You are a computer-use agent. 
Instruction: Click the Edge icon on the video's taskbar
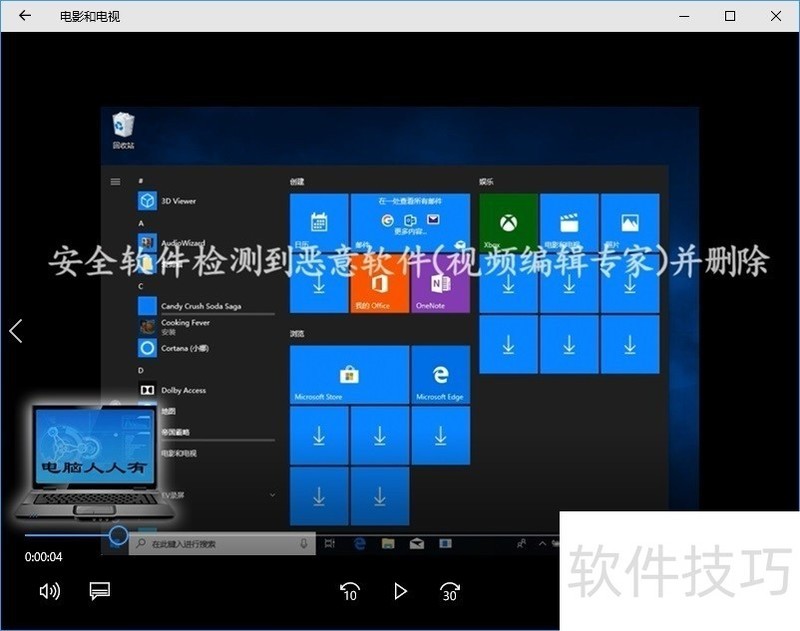coord(359,544)
